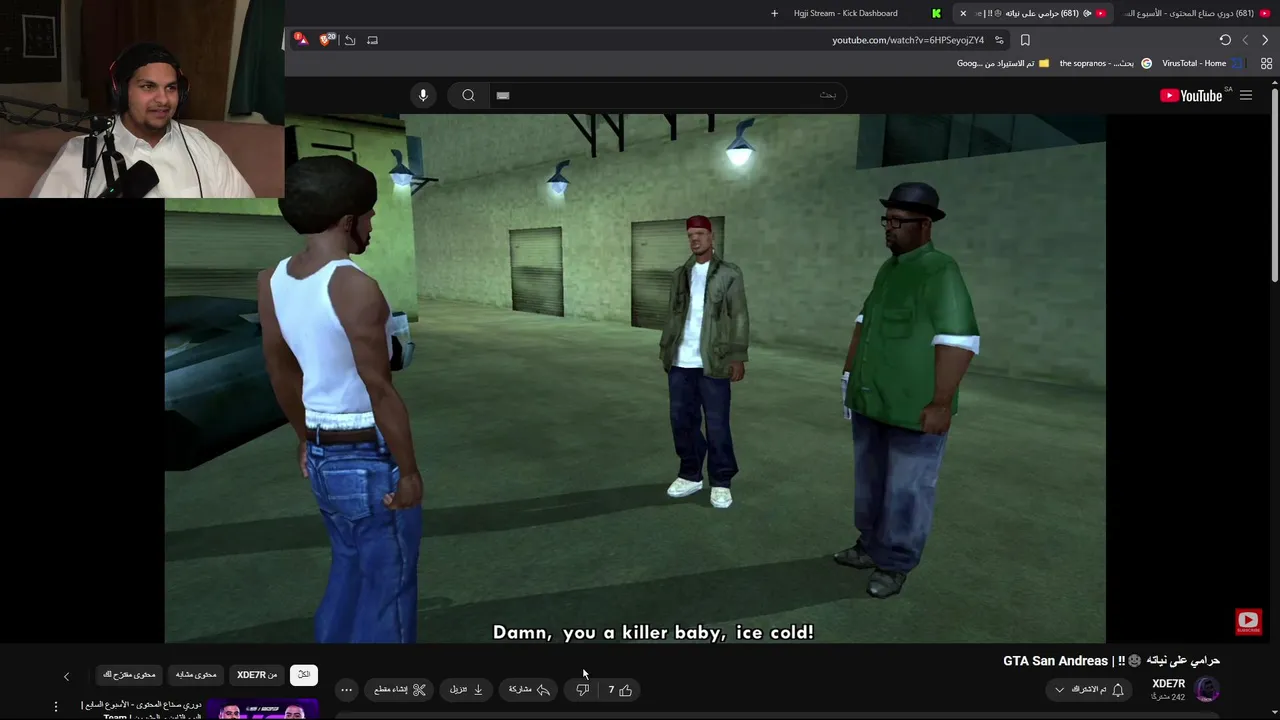
Task: Open a new browser tab
Action: (774, 13)
